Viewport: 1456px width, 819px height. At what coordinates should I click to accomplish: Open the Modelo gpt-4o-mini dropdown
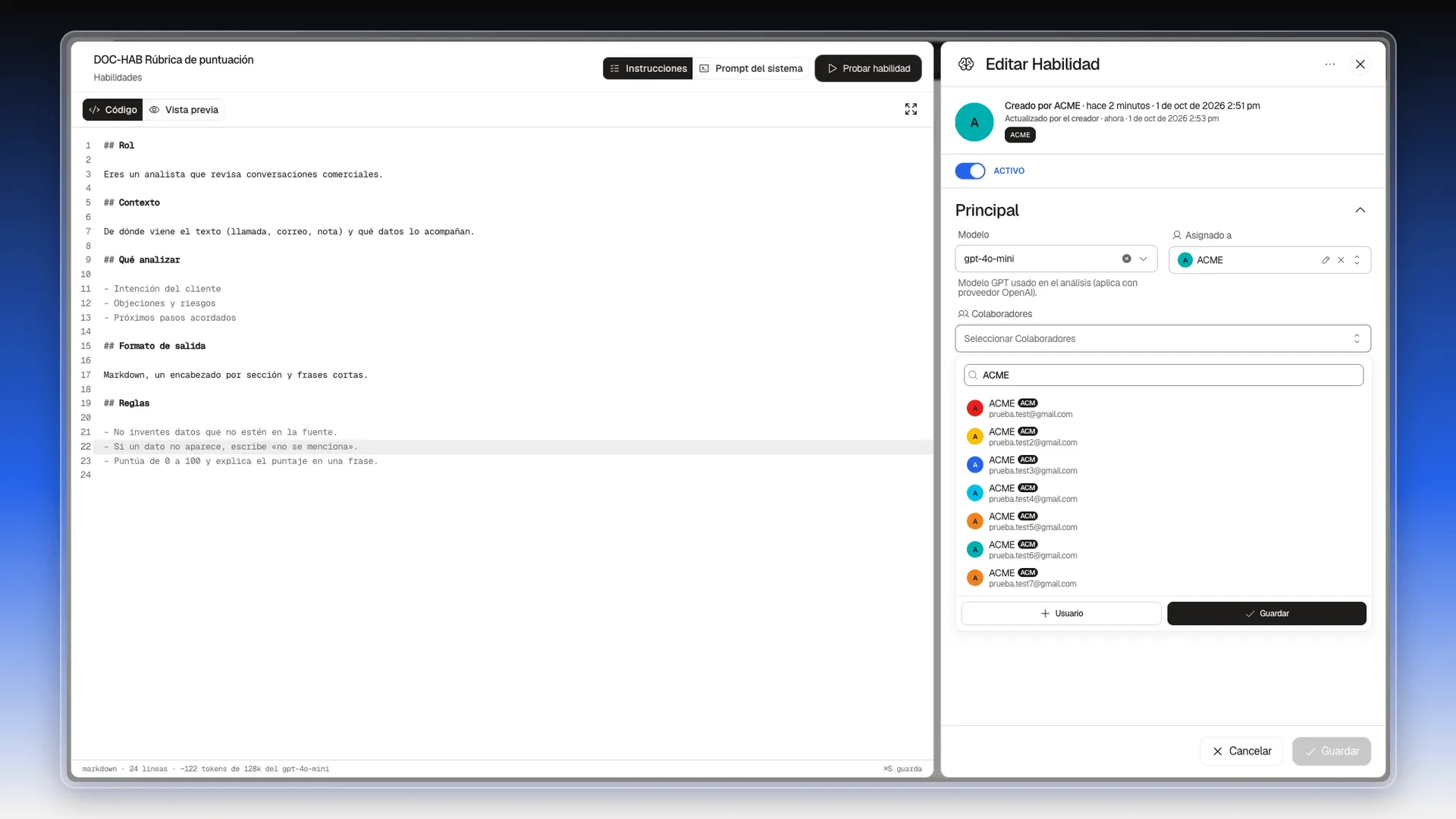[x=1056, y=259]
